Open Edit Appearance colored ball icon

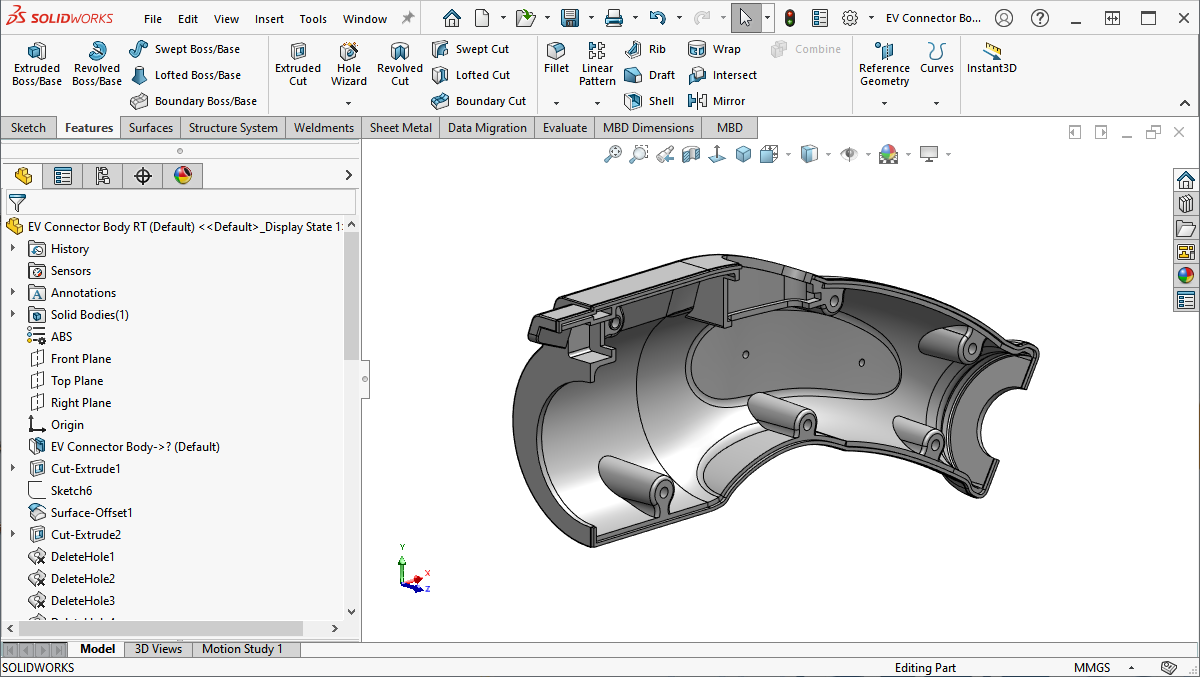pos(888,153)
